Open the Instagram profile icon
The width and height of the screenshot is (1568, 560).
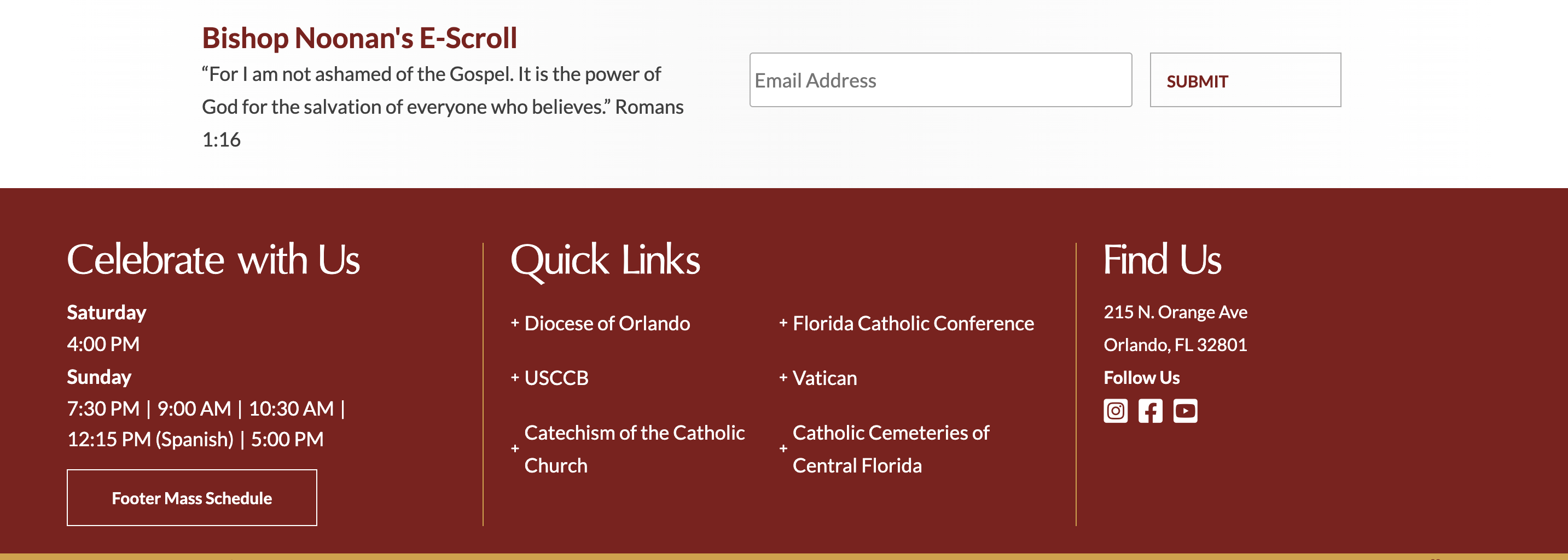[x=1115, y=411]
